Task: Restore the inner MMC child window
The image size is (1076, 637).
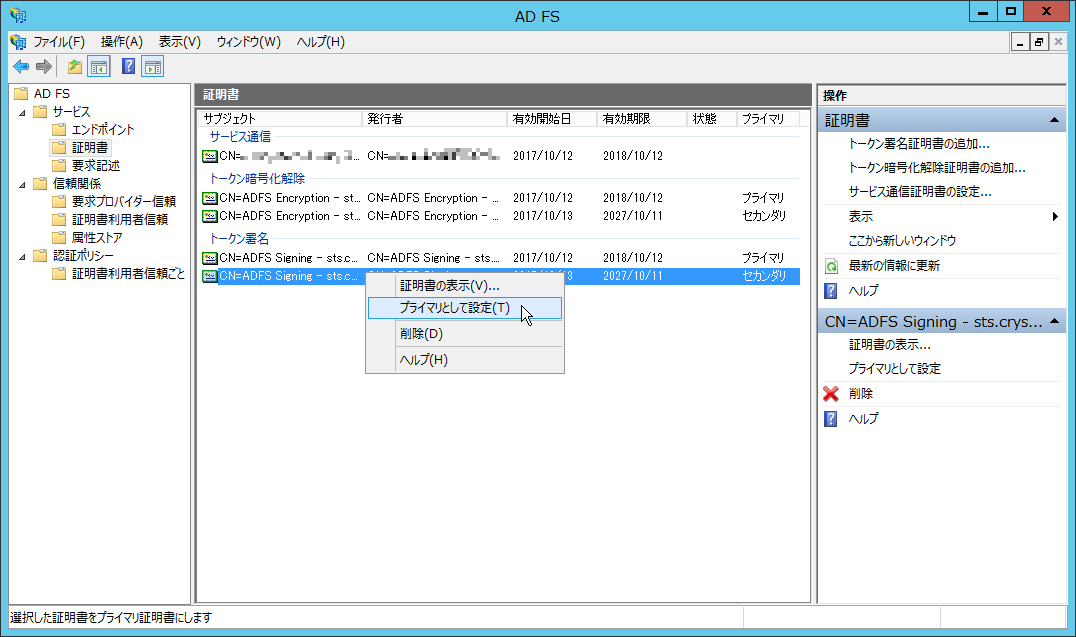Action: 1039,43
